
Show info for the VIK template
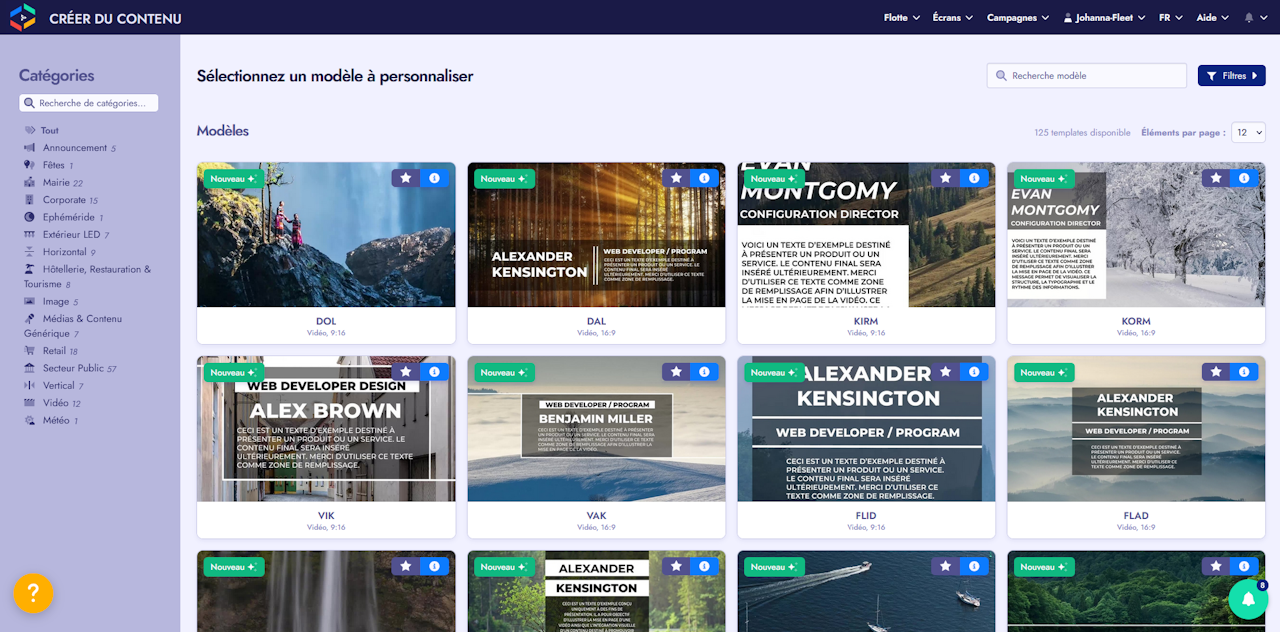pos(434,372)
